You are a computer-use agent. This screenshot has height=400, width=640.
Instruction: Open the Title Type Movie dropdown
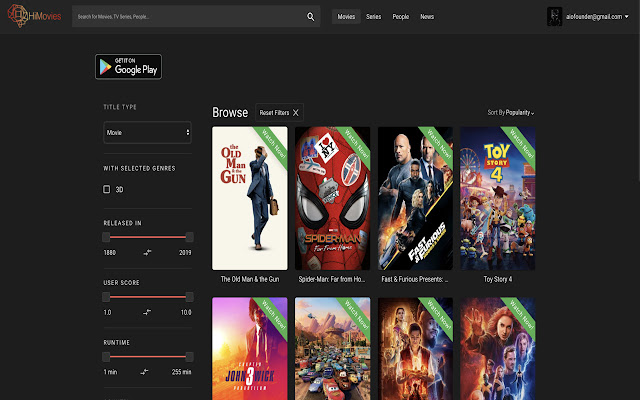click(x=147, y=132)
